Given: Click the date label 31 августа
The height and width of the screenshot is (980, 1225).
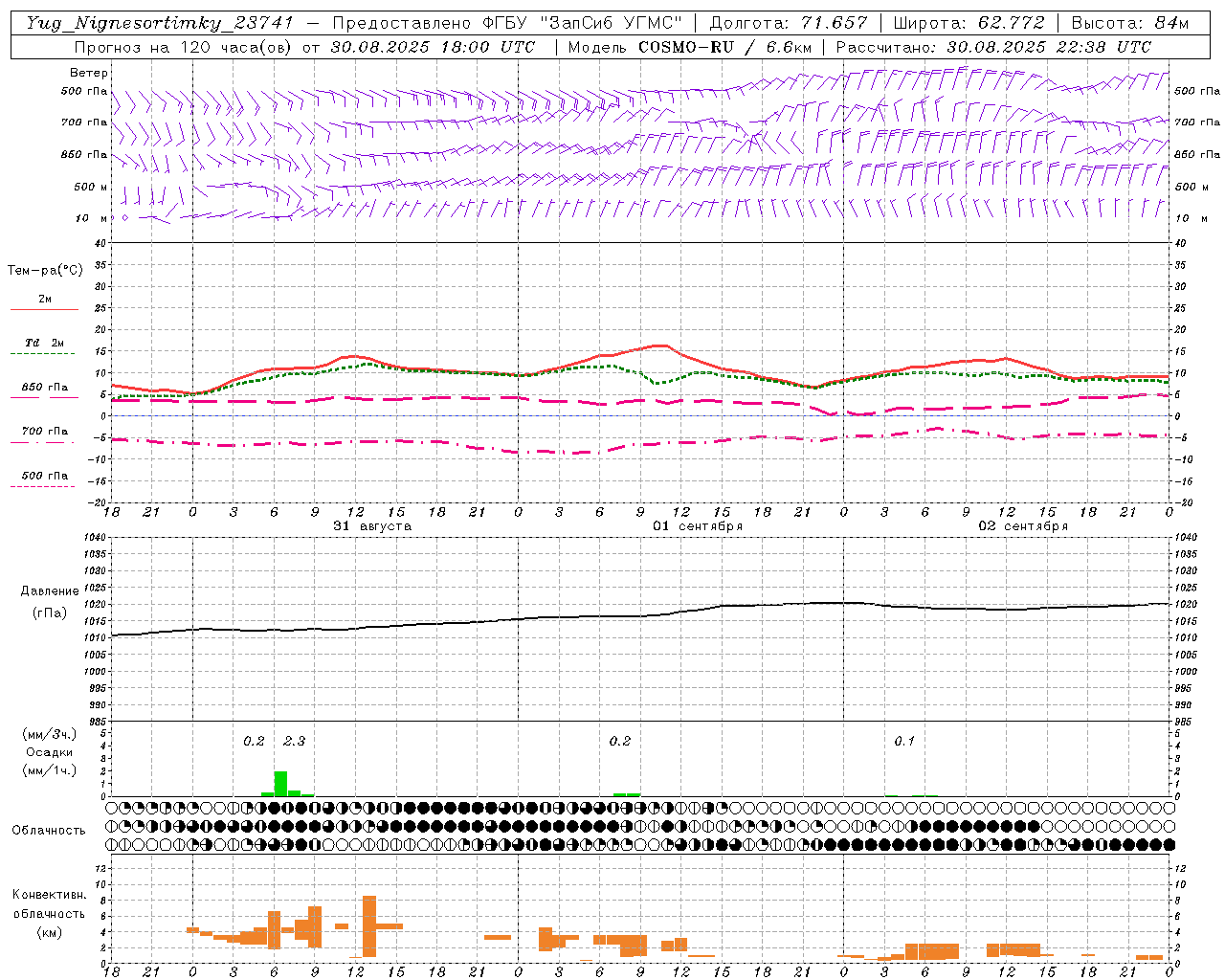Looking at the screenshot, I should [372, 526].
